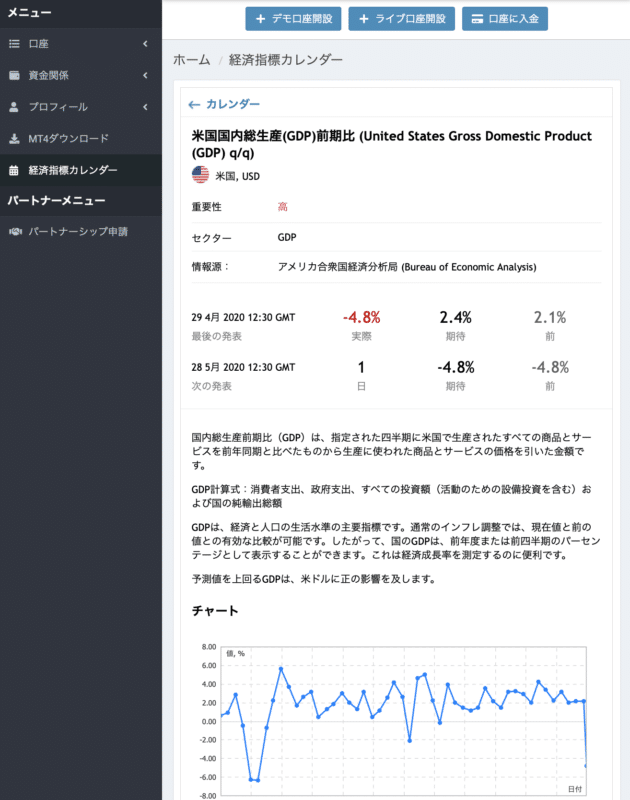Click the expected value 2.4%
This screenshot has height=800, width=630.
[x=456, y=317]
